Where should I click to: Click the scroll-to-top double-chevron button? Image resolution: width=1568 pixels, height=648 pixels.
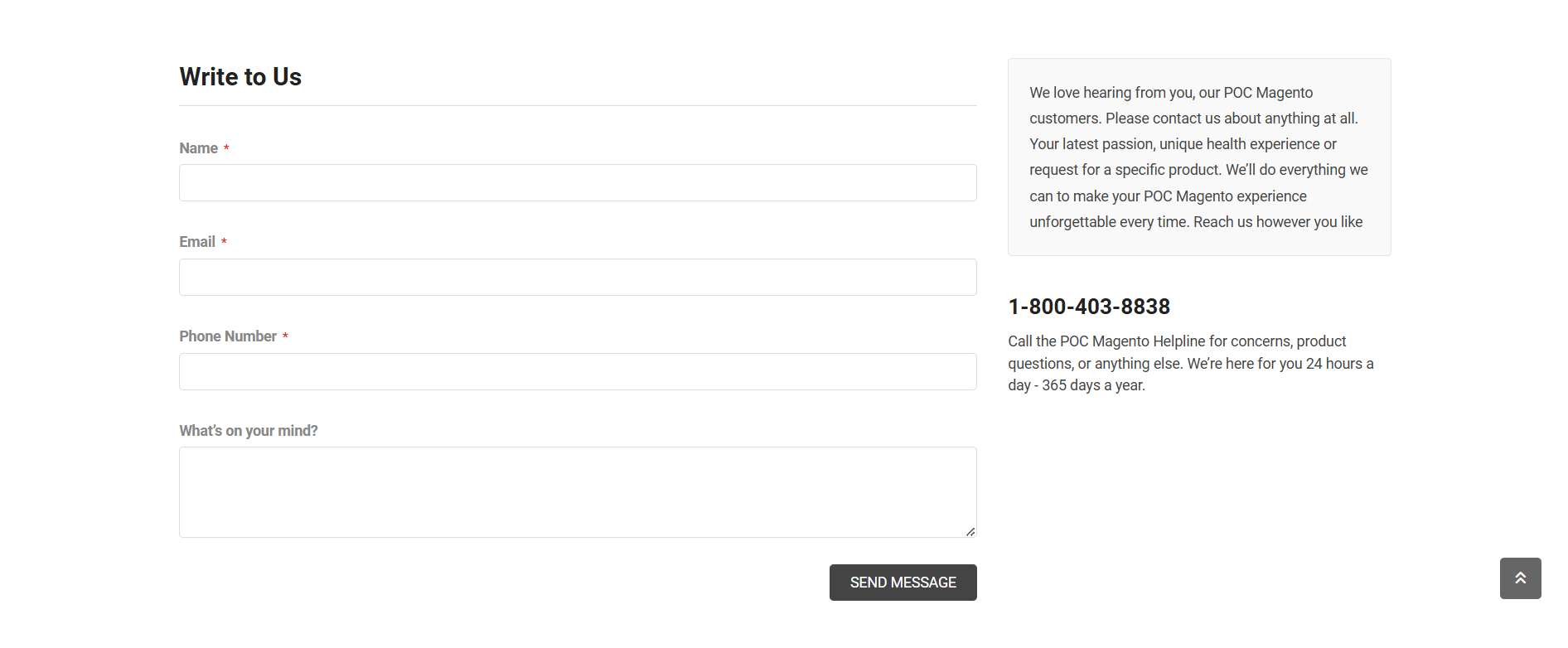1520,578
